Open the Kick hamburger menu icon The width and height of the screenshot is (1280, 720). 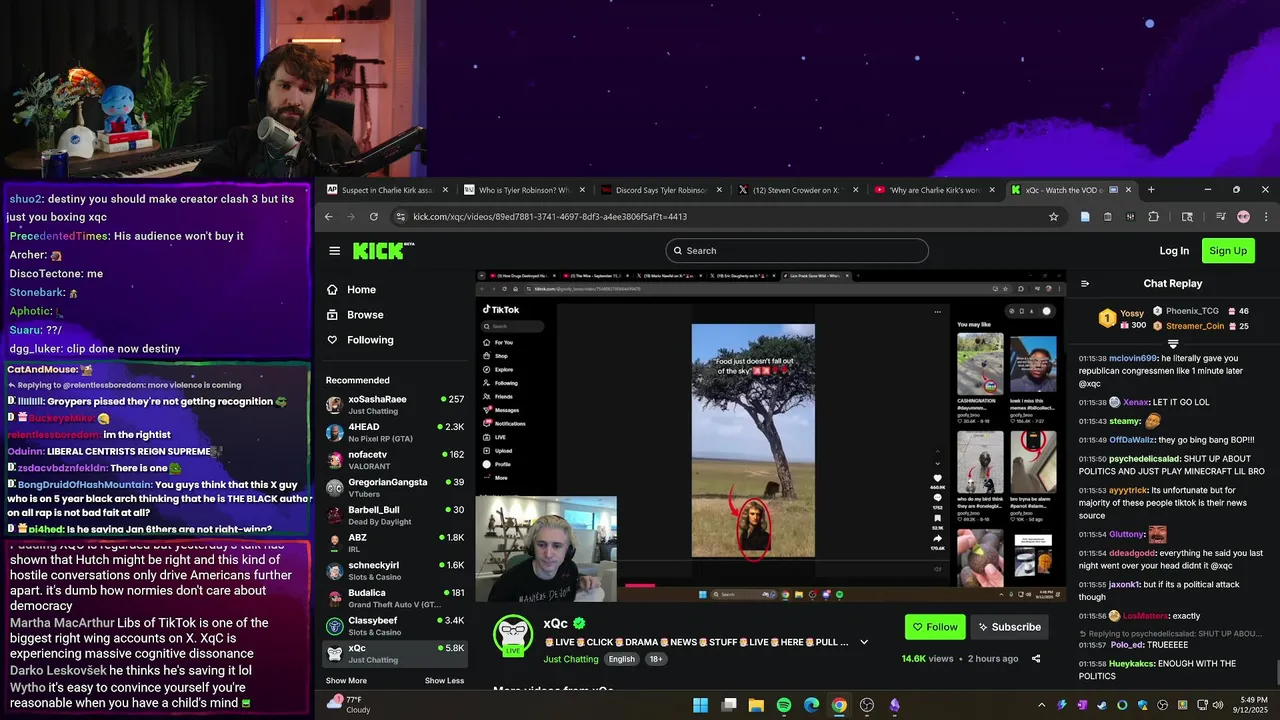coord(334,251)
